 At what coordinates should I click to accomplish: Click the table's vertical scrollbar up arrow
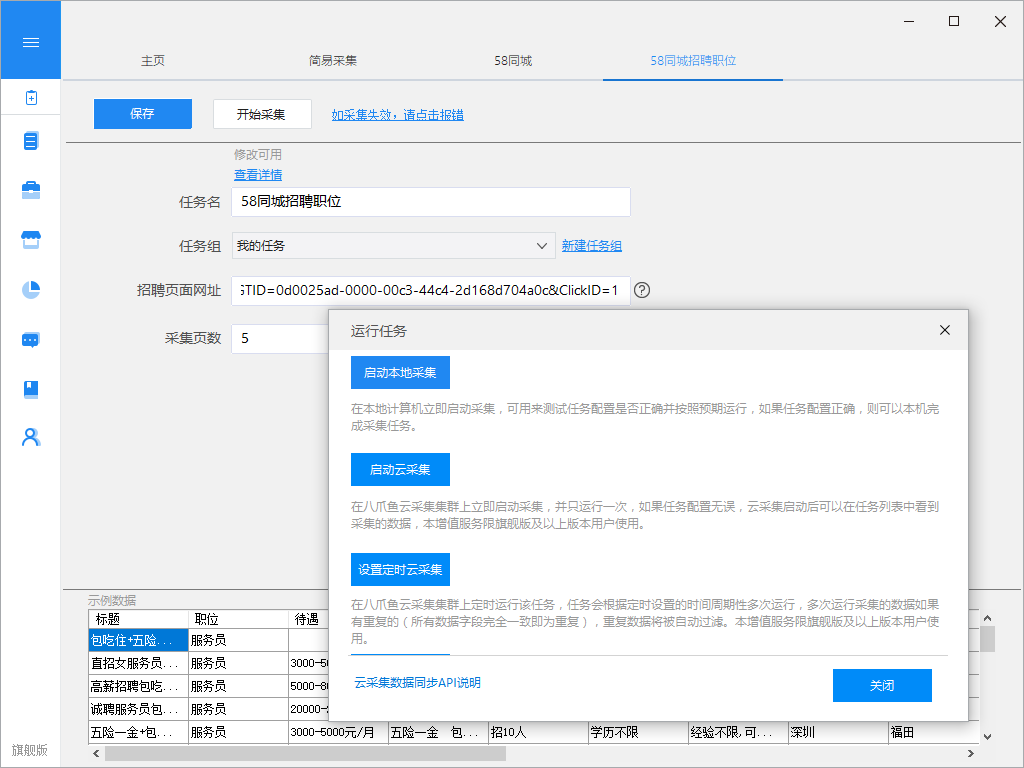pyautogui.click(x=987, y=618)
